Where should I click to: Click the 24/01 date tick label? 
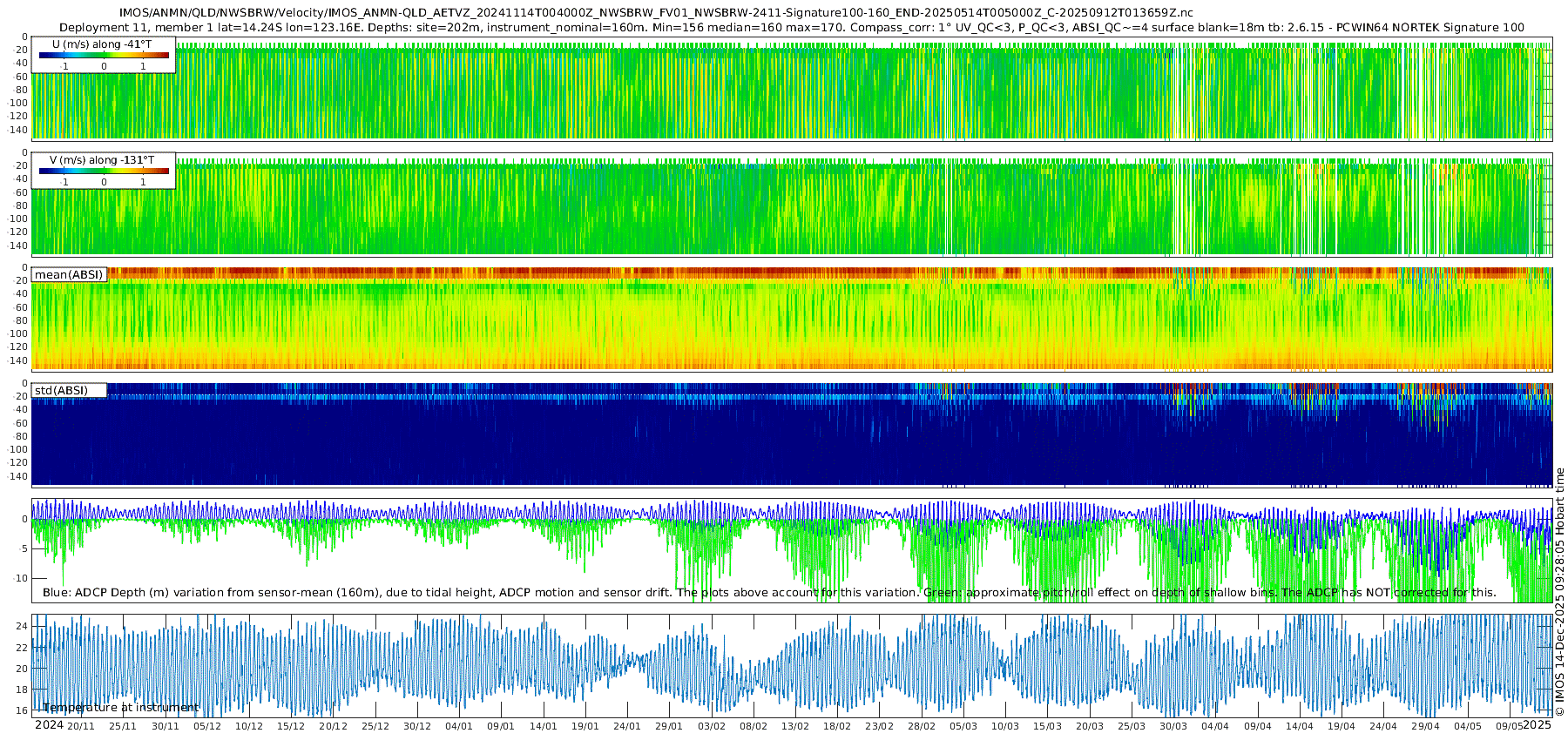(627, 726)
